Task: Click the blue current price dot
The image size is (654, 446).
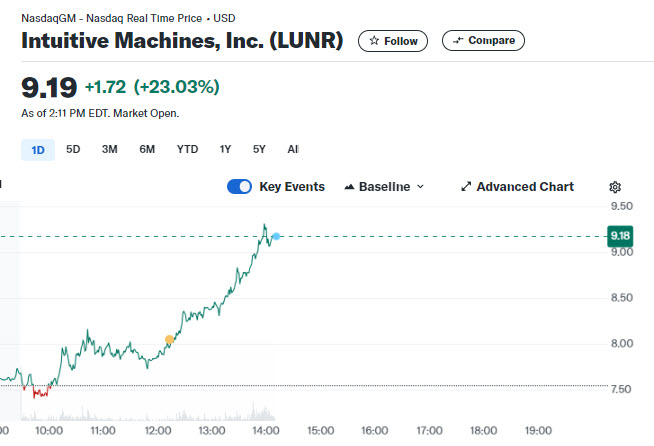Action: 276,237
